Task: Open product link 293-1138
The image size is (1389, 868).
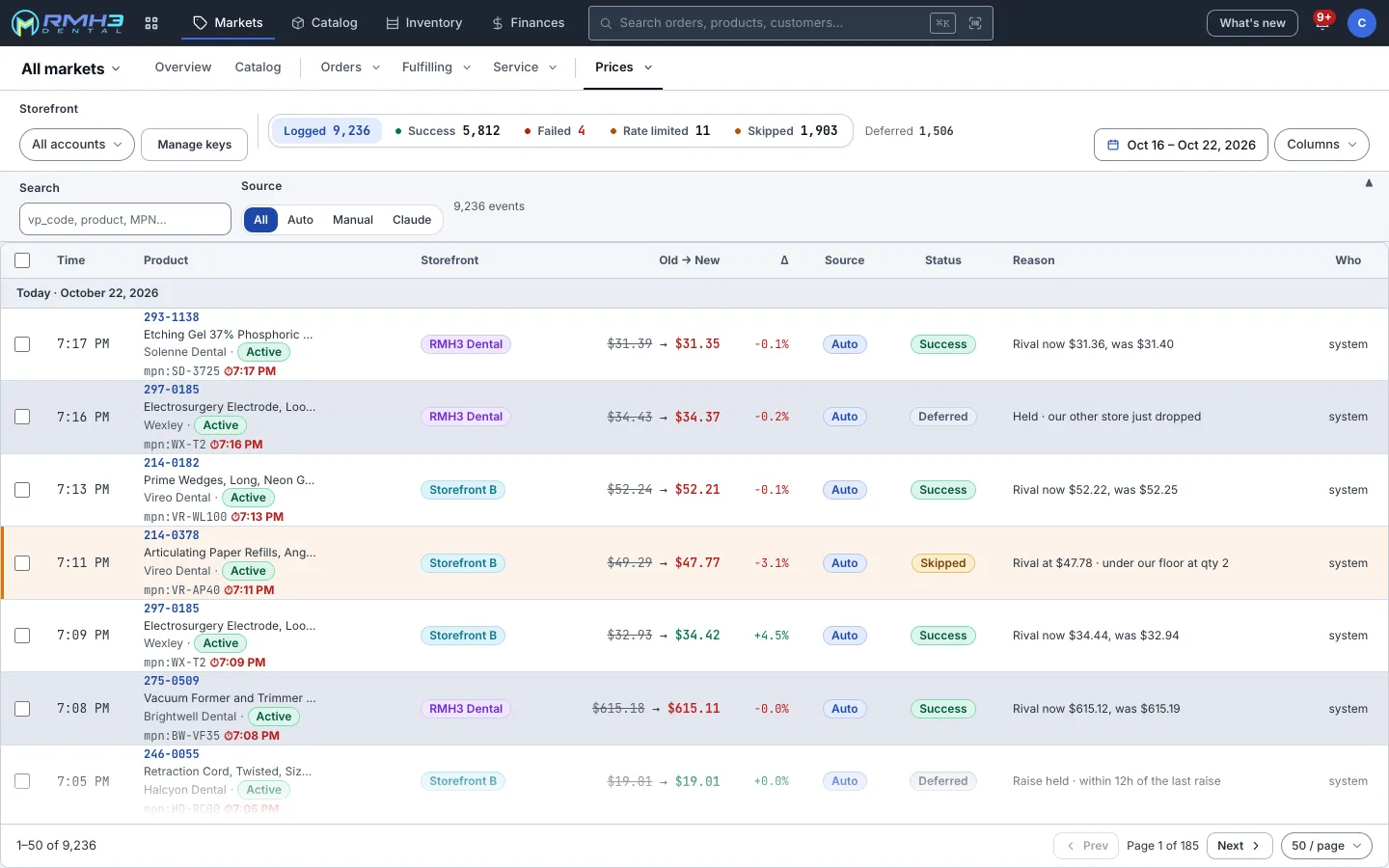Action: [172, 317]
